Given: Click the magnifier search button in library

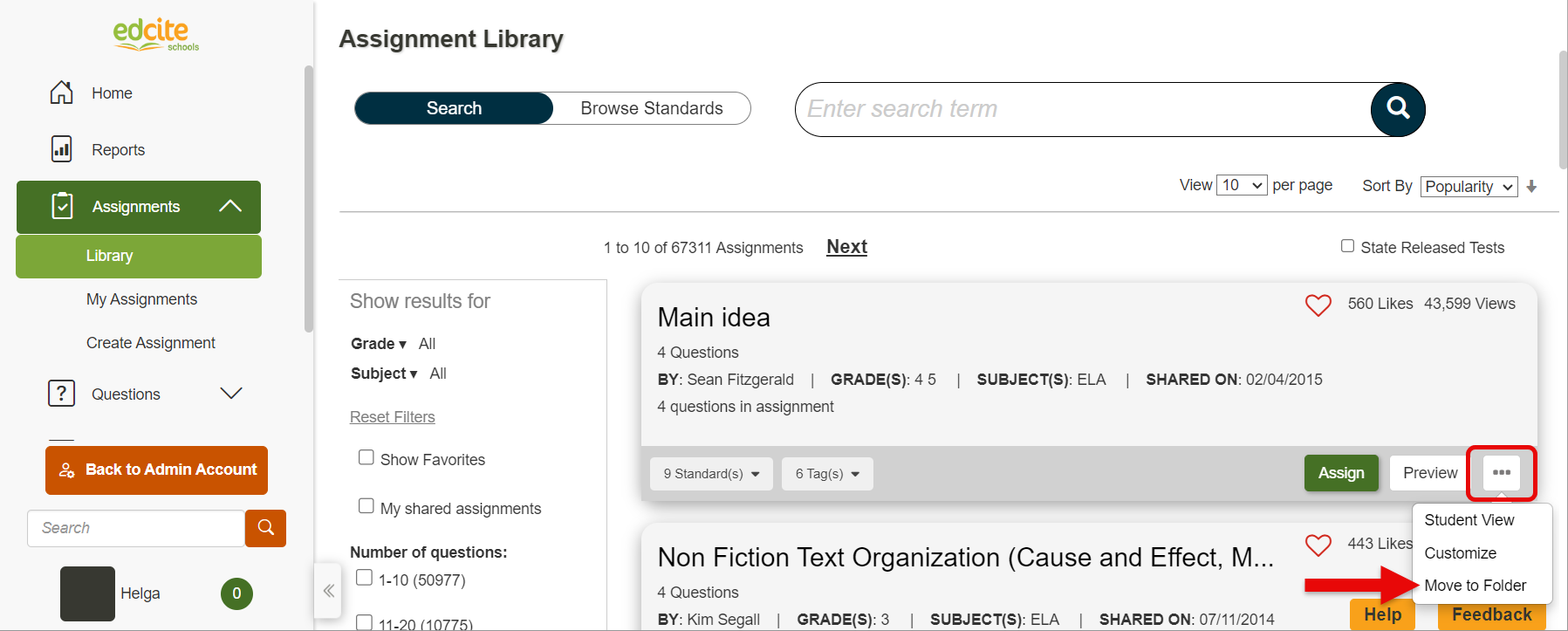Looking at the screenshot, I should point(1398,109).
